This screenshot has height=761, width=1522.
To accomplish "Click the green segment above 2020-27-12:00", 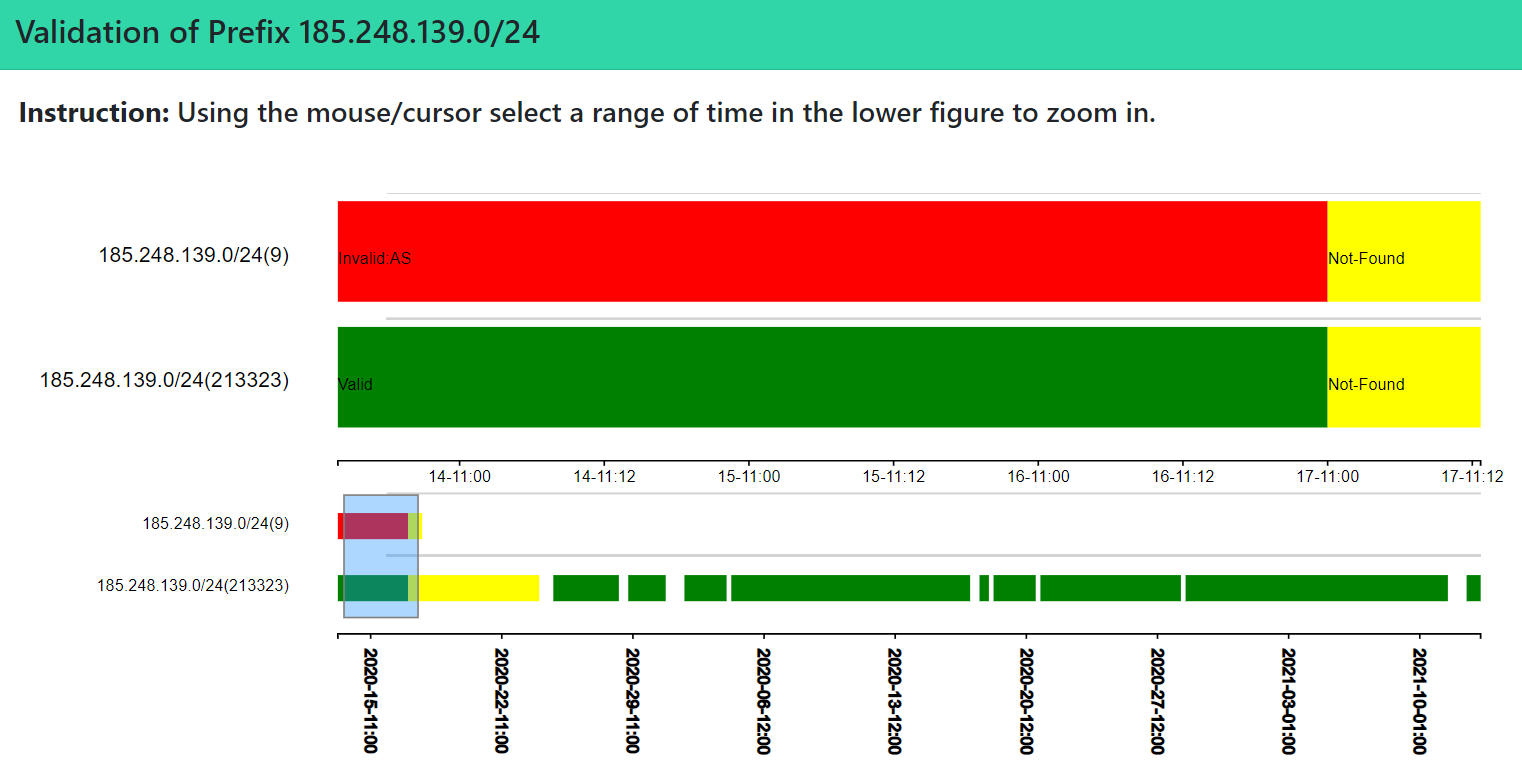I will (x=1110, y=588).
